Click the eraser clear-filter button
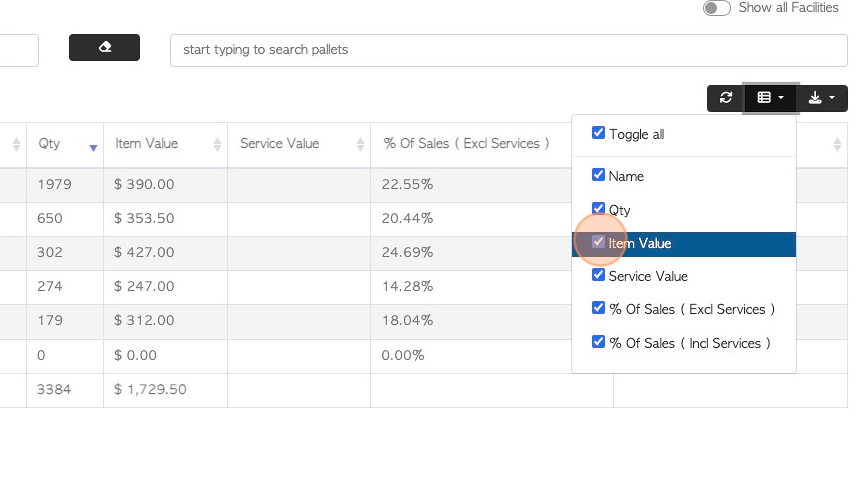The height and width of the screenshot is (481, 860). (x=104, y=47)
